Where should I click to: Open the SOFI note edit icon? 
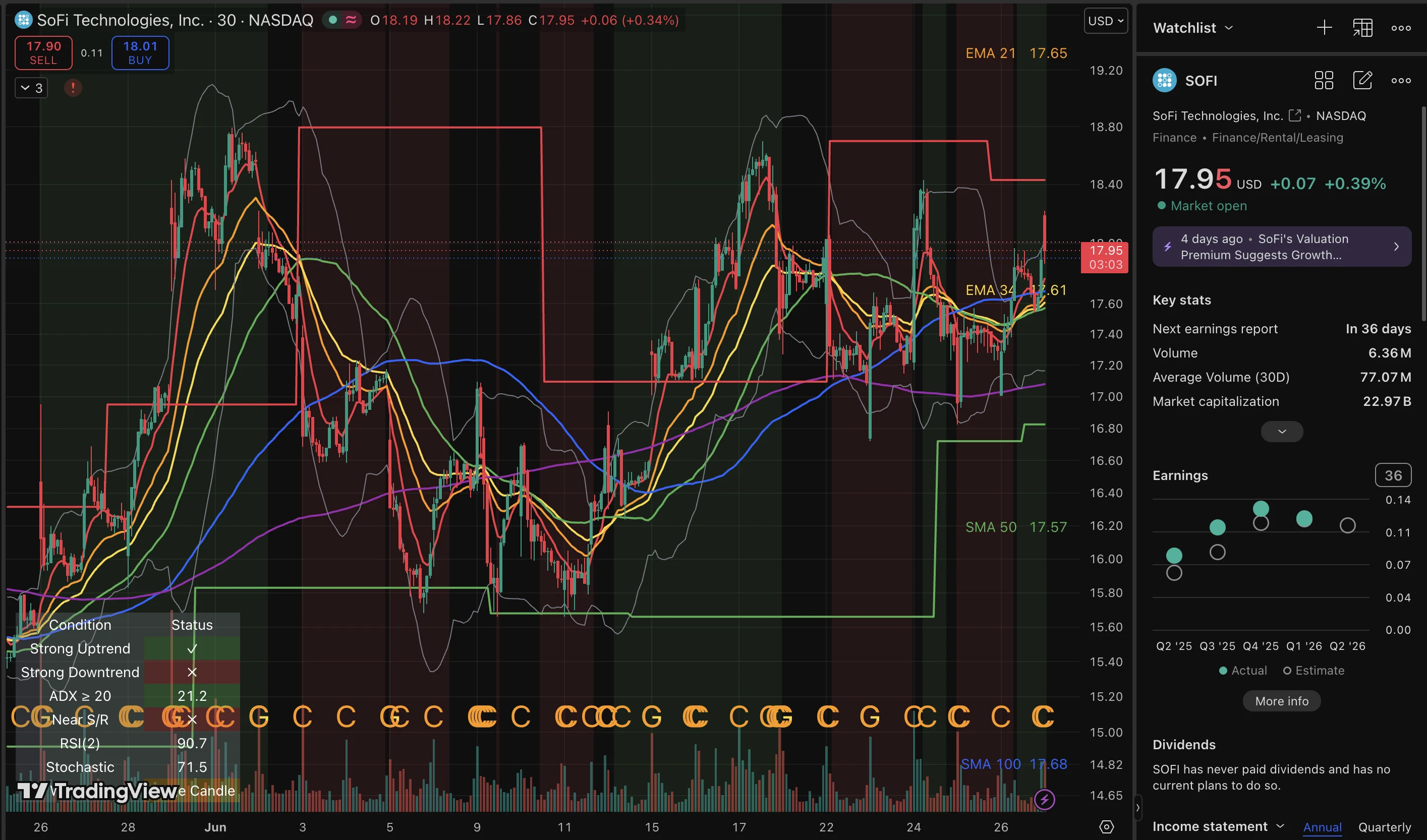1362,80
